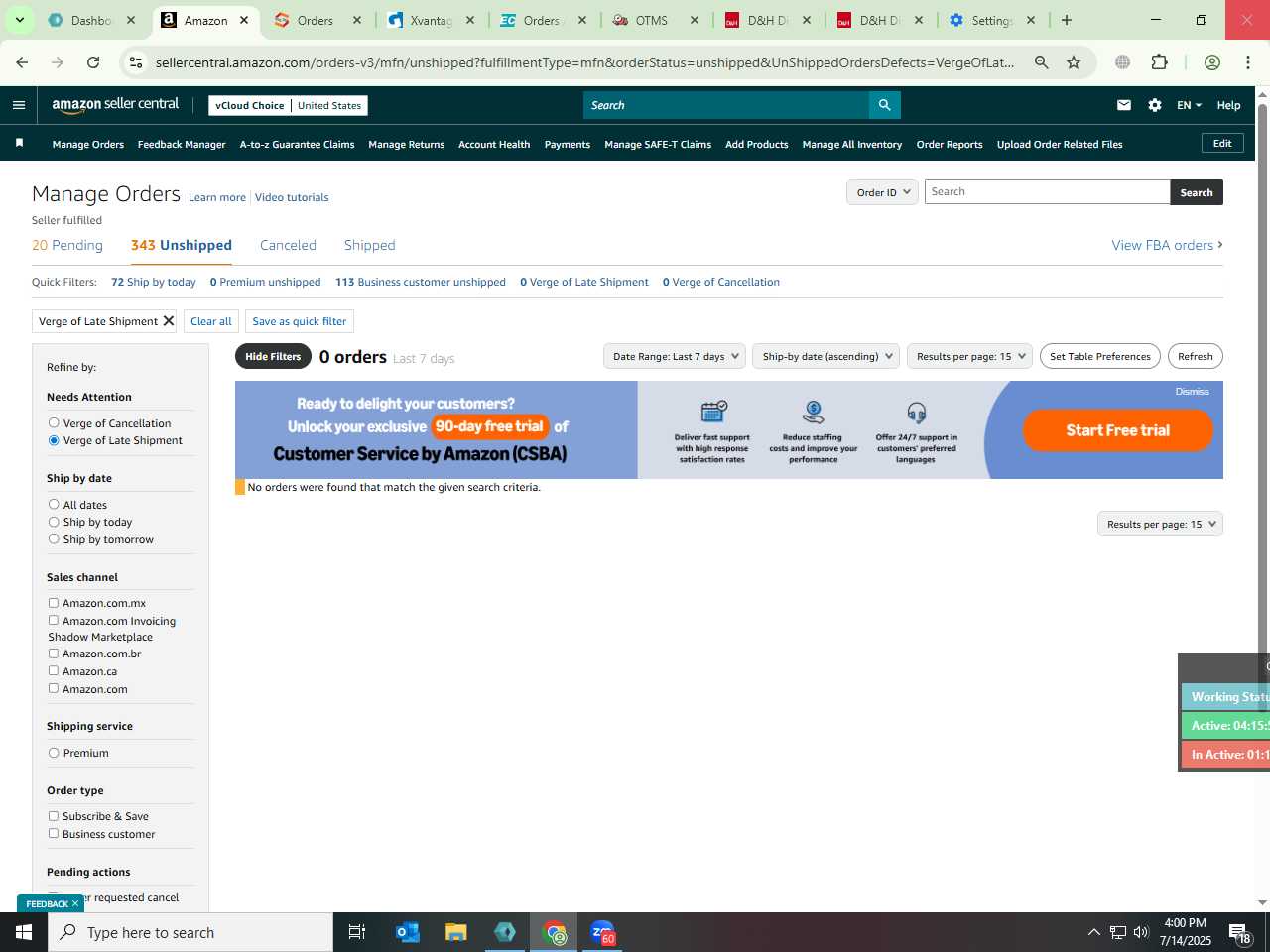Open Task View in the taskbar
Screen dimensions: 1270x952
coord(357,932)
